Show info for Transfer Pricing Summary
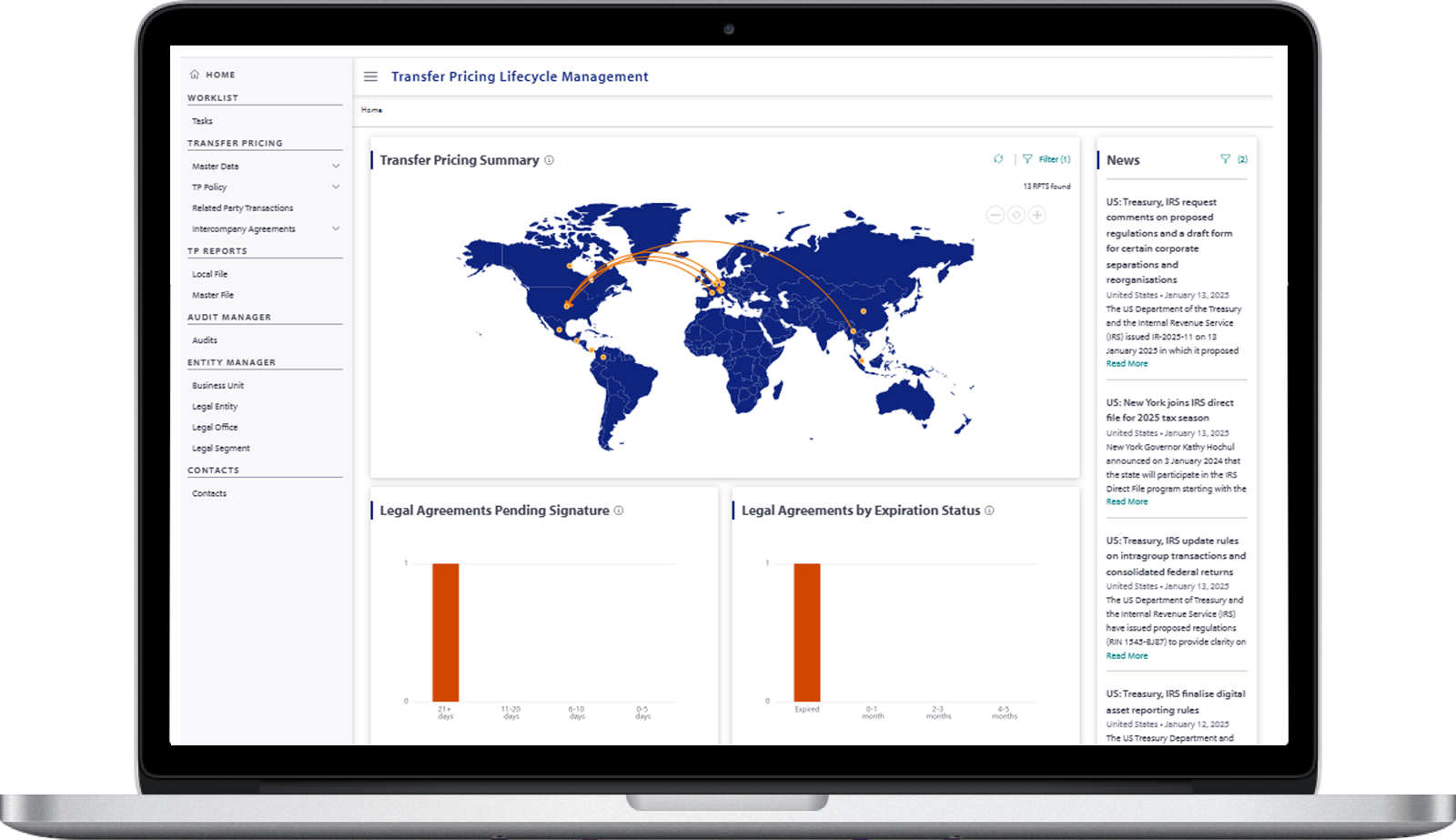Viewport: 1456px width, 840px height. coord(549,160)
